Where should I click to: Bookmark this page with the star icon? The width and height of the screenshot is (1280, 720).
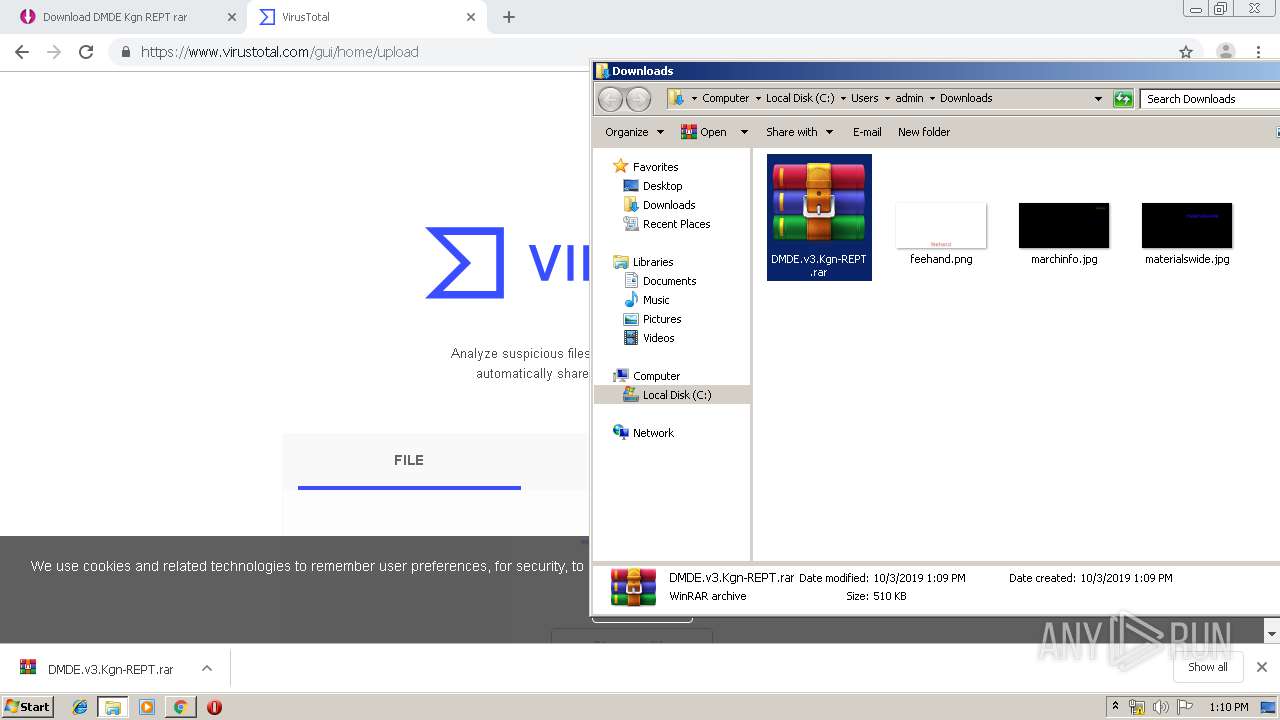pyautogui.click(x=1186, y=52)
